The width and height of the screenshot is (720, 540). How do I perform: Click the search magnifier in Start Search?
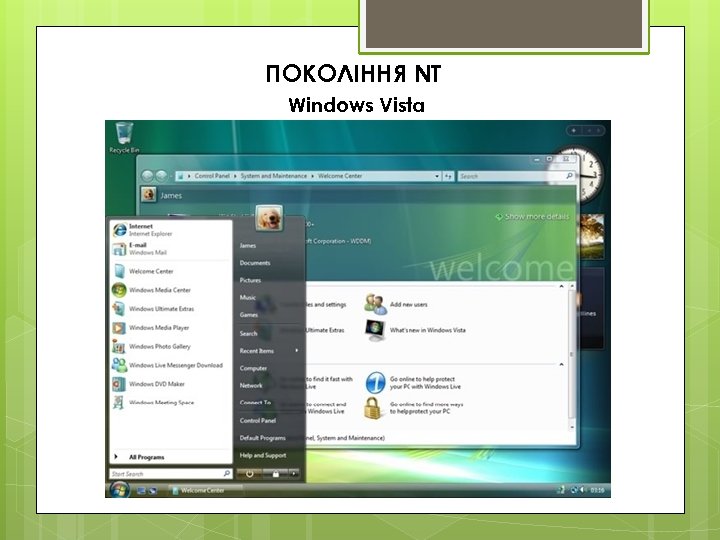[226, 473]
